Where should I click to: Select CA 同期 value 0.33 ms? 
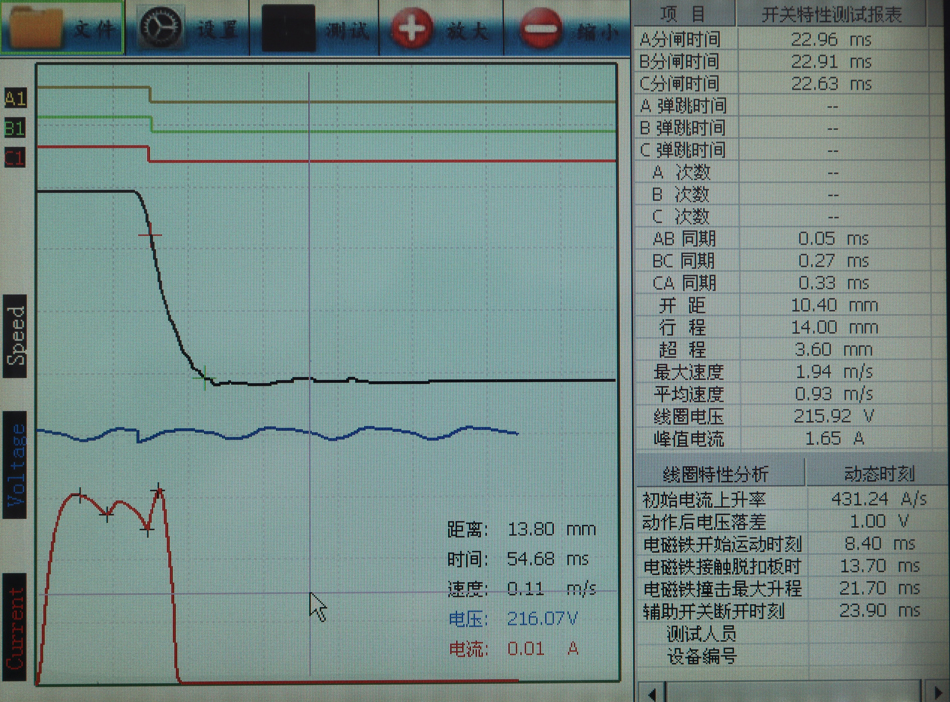pos(833,283)
